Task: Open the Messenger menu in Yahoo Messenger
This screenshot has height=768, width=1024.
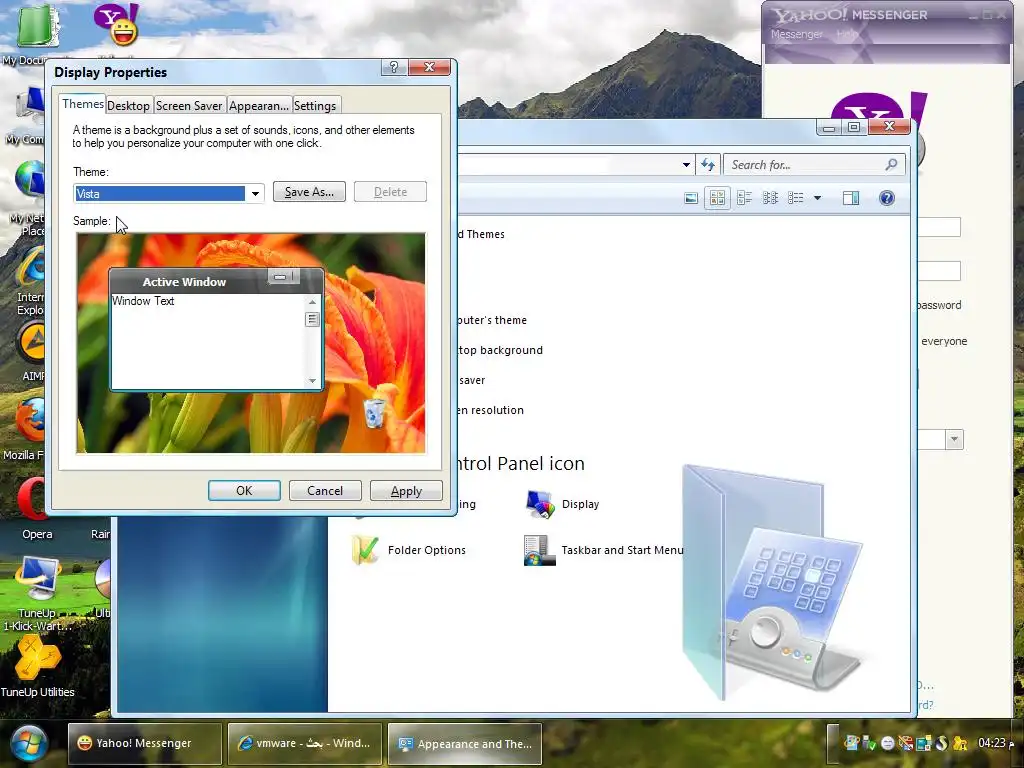Action: coord(796,34)
